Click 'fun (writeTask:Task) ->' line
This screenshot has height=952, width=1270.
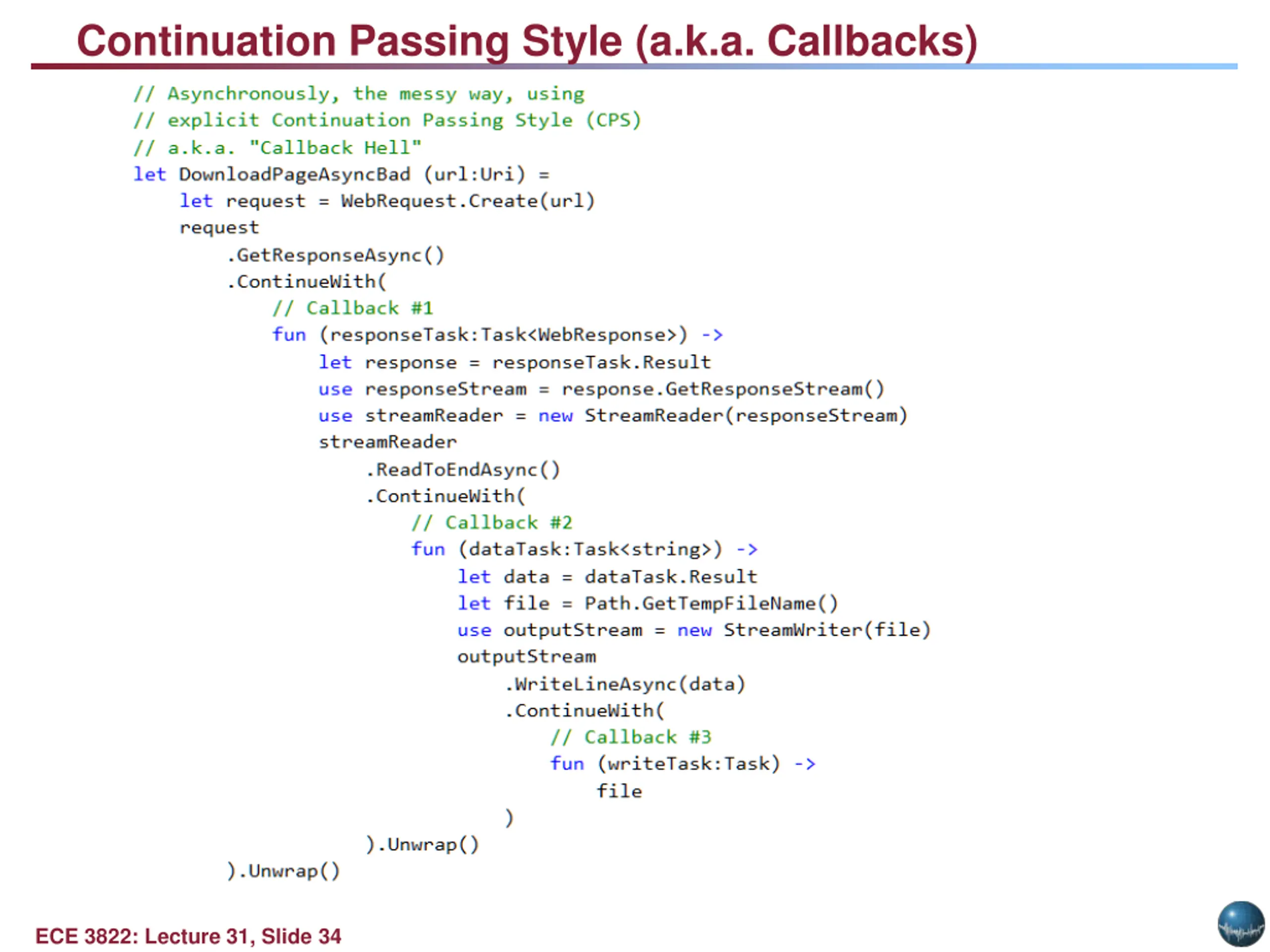(683, 764)
